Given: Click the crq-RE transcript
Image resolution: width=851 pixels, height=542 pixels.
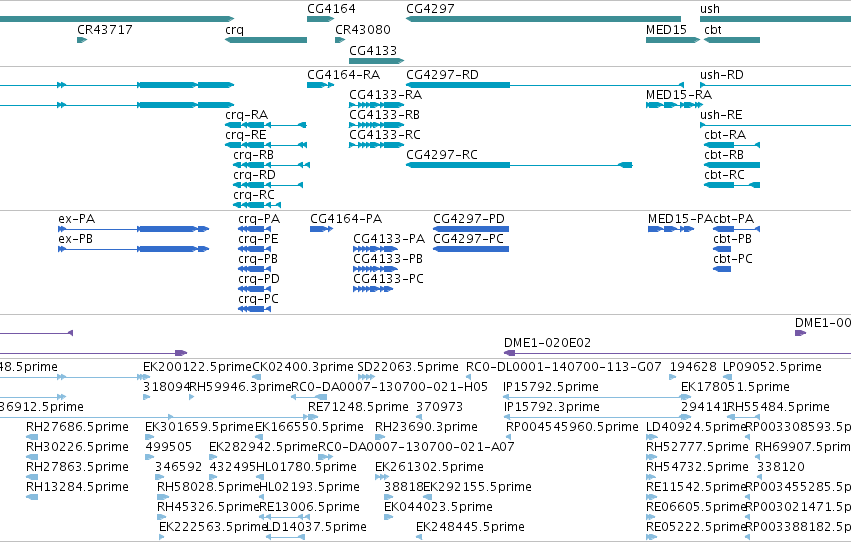Looking at the screenshot, I should point(266,145).
